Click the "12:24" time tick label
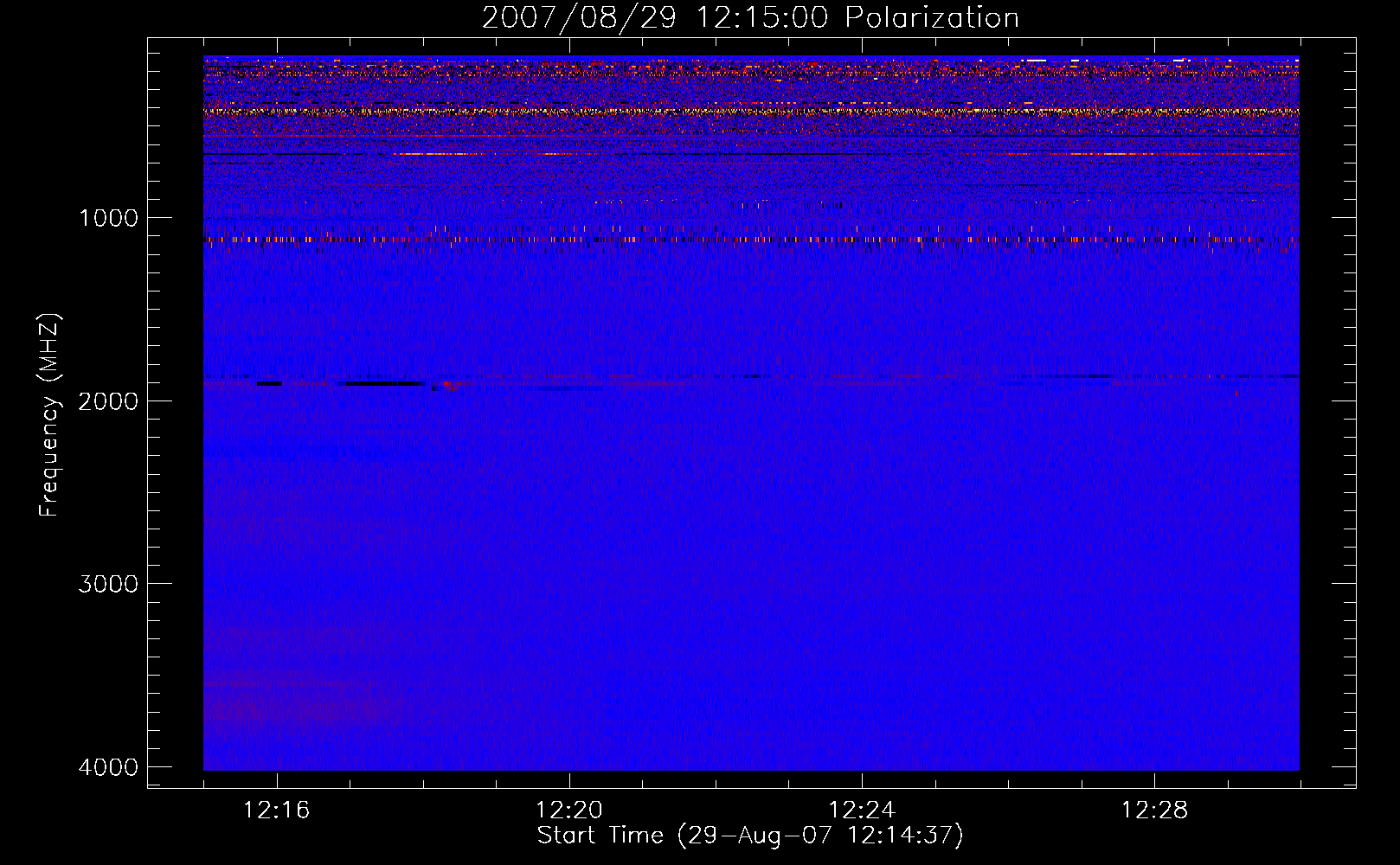 (862, 810)
